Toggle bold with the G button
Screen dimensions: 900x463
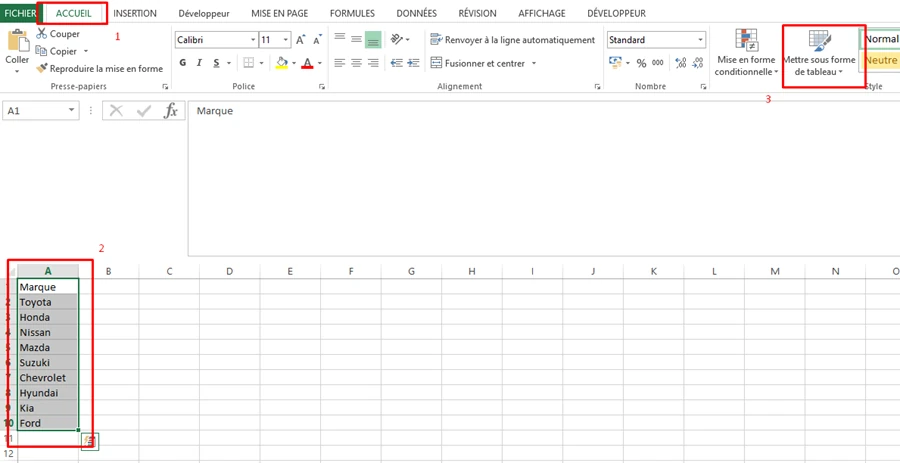point(183,63)
